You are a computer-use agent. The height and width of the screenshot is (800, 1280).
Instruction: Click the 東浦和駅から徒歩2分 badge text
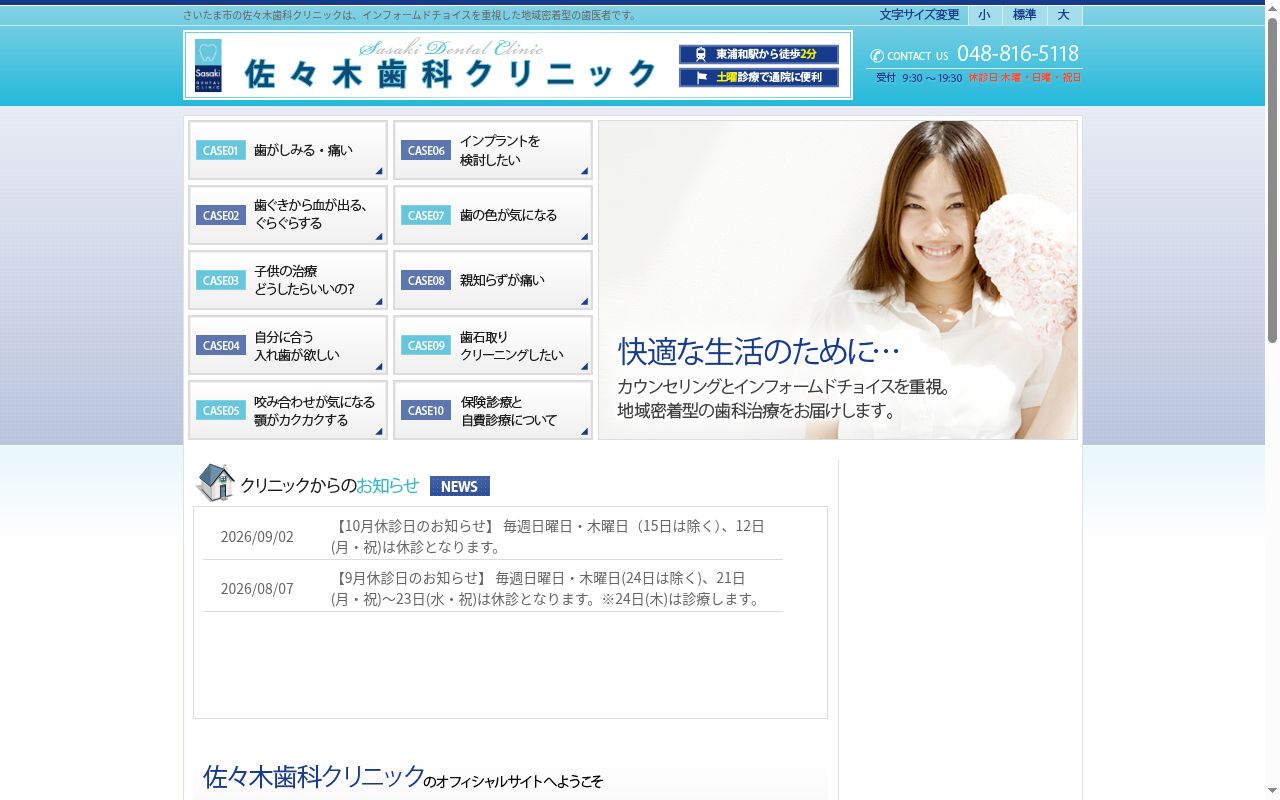pyautogui.click(x=766, y=55)
